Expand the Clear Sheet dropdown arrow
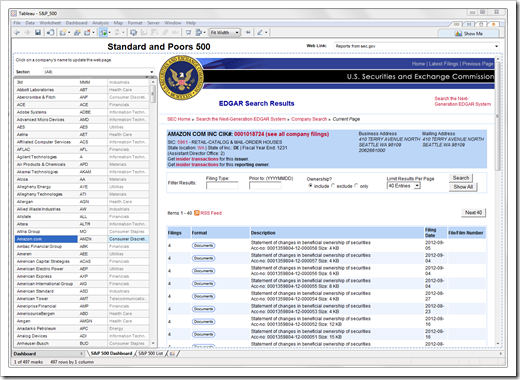Image resolution: width=520 pixels, height=380 pixels. click(93, 33)
